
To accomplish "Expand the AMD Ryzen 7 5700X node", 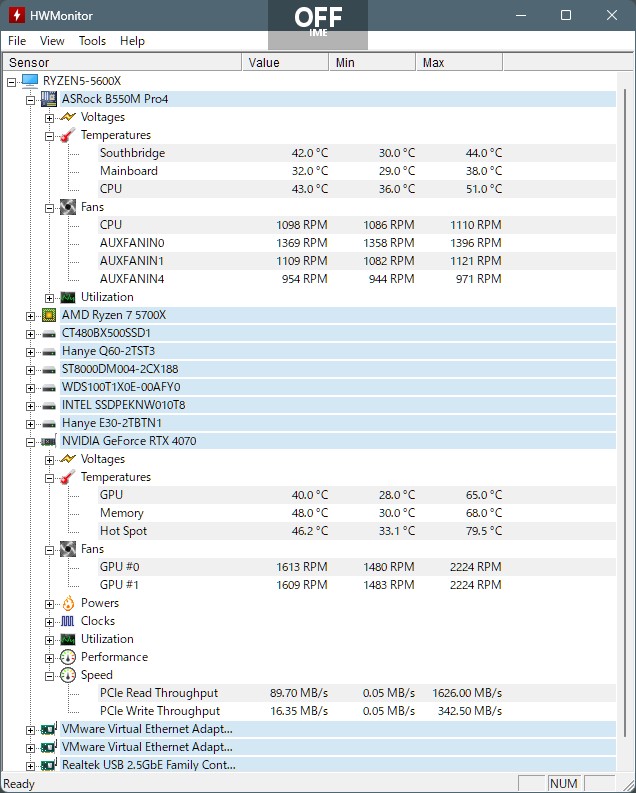I will point(31,316).
